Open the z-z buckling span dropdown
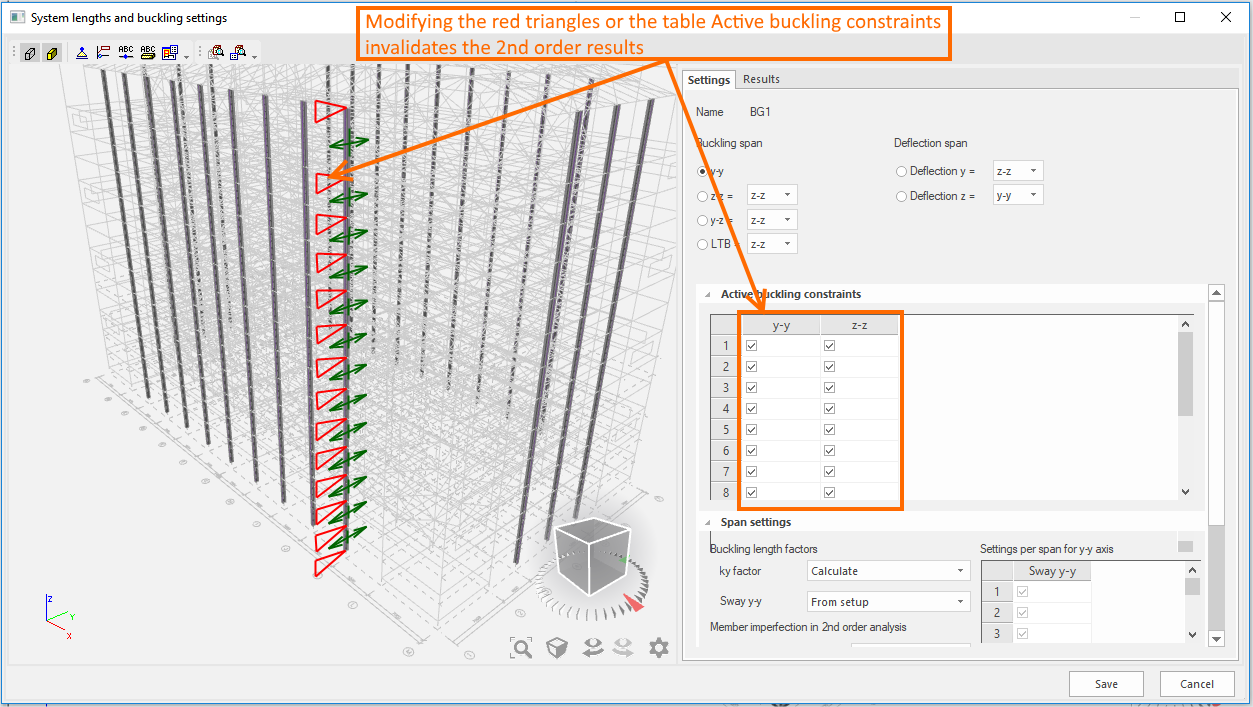The image size is (1253, 707). point(772,196)
